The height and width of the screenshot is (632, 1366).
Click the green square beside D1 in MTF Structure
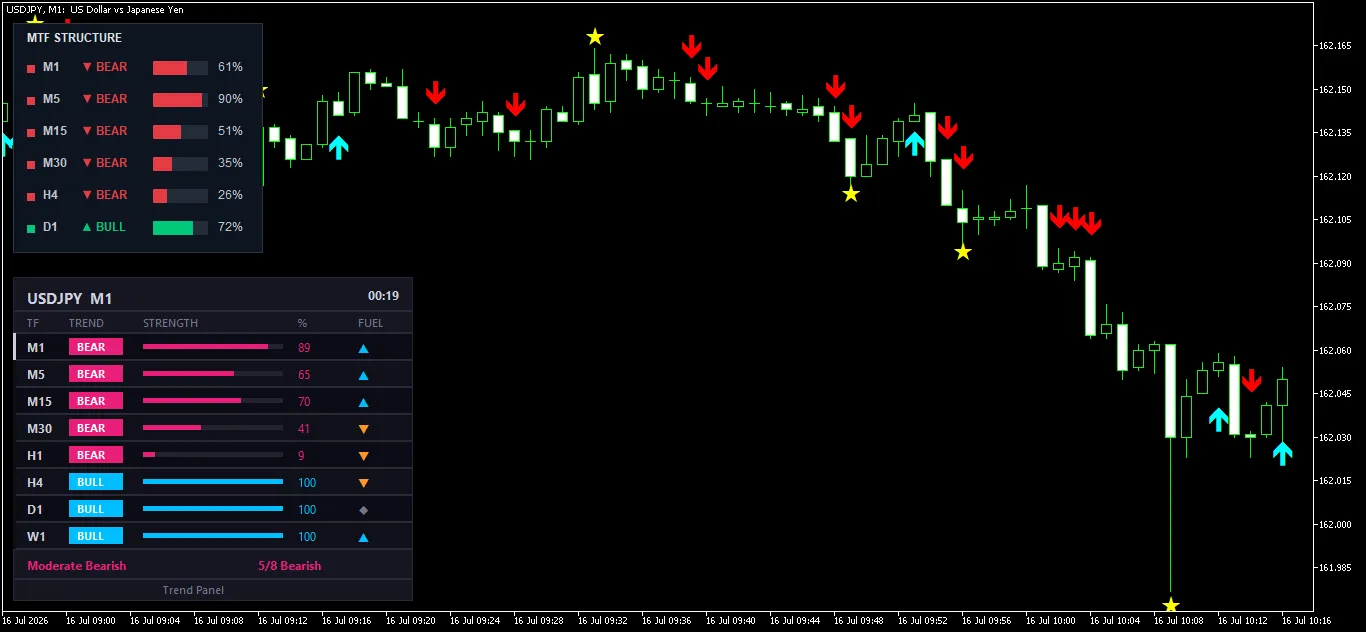click(x=31, y=229)
